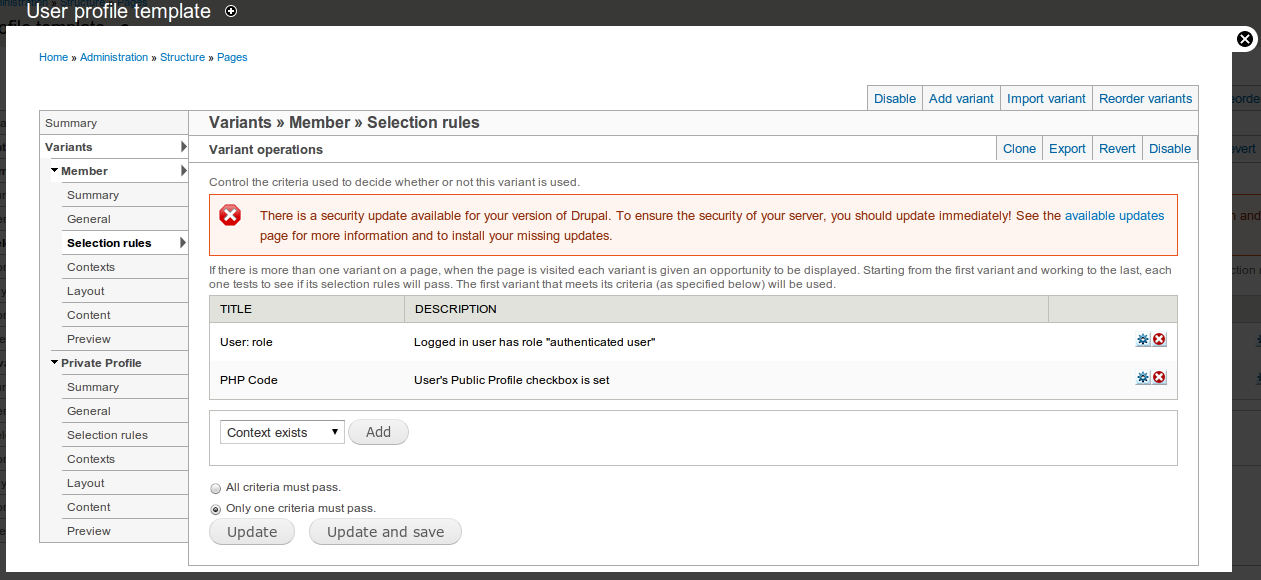The width and height of the screenshot is (1261, 580).
Task: Delete the User: role selection rule
Action: point(1159,340)
